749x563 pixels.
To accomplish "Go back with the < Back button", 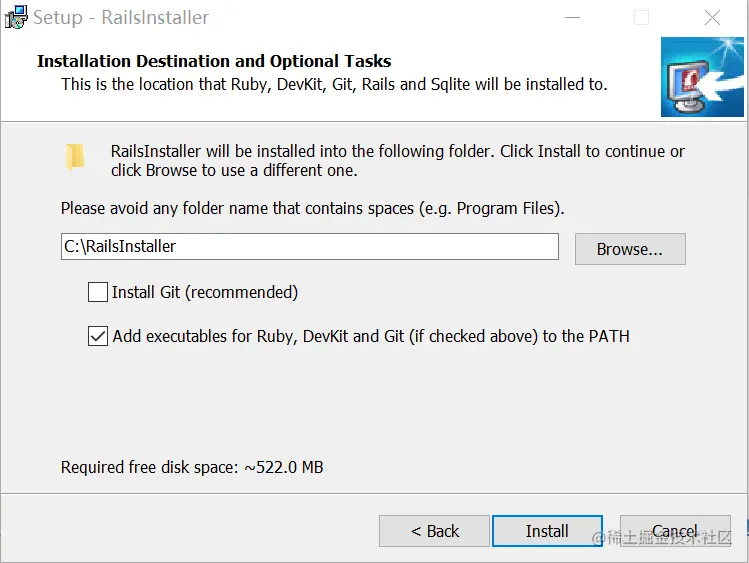I will click(435, 531).
